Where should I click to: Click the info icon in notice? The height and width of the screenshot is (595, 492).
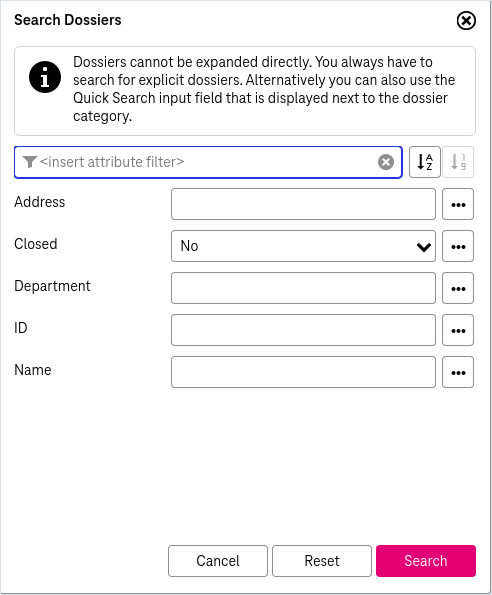(45, 77)
